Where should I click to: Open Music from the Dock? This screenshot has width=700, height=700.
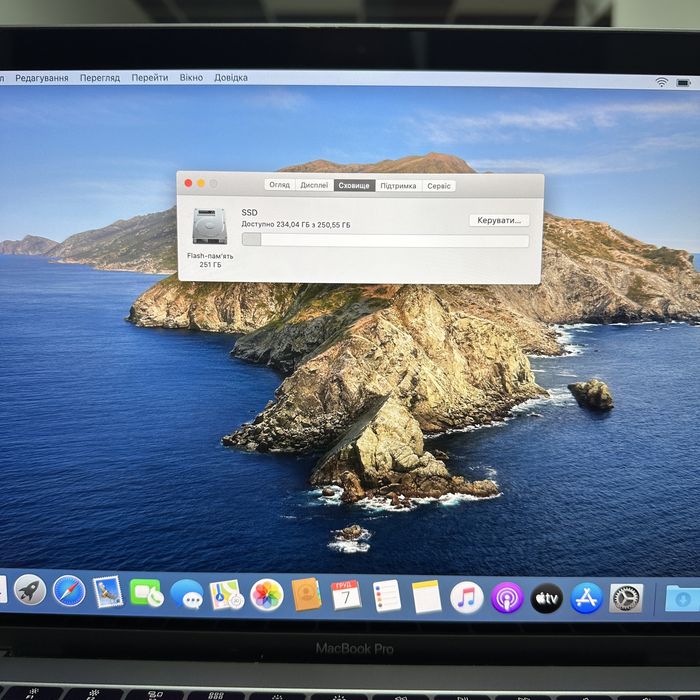(467, 597)
